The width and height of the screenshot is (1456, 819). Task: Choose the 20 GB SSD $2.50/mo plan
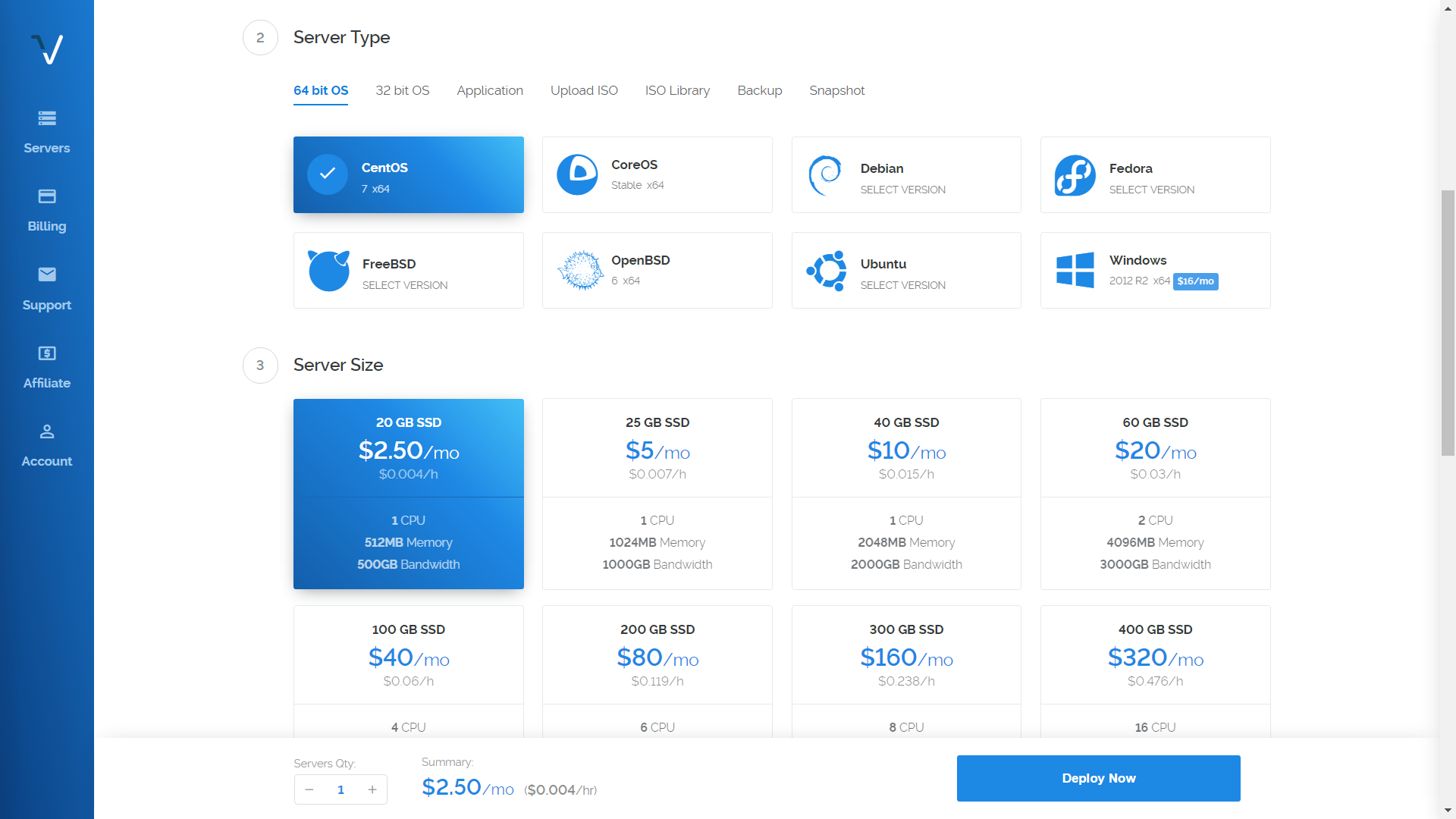(409, 494)
